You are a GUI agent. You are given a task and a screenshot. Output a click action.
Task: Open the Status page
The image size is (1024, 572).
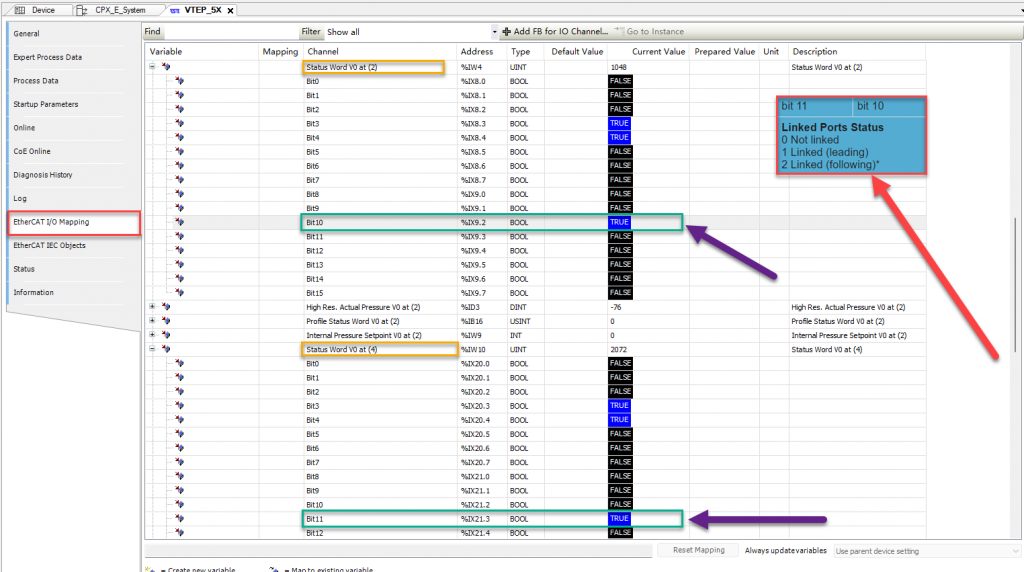(24, 268)
